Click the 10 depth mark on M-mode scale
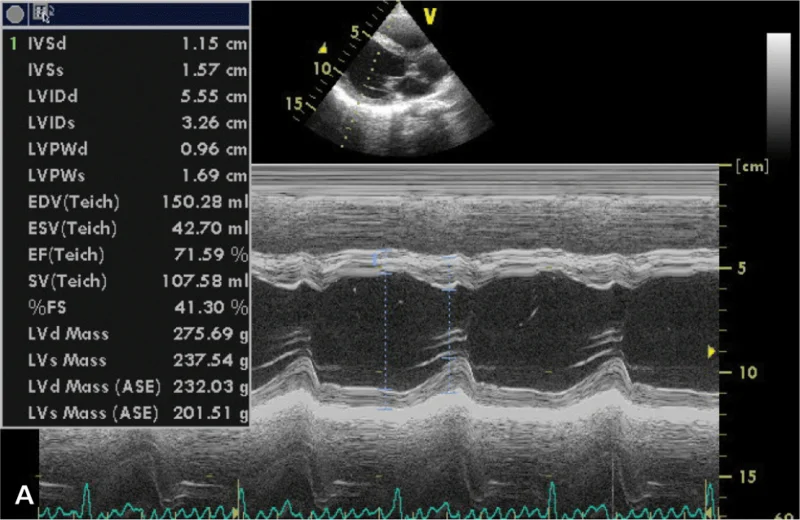This screenshot has width=800, height=520. (x=748, y=373)
